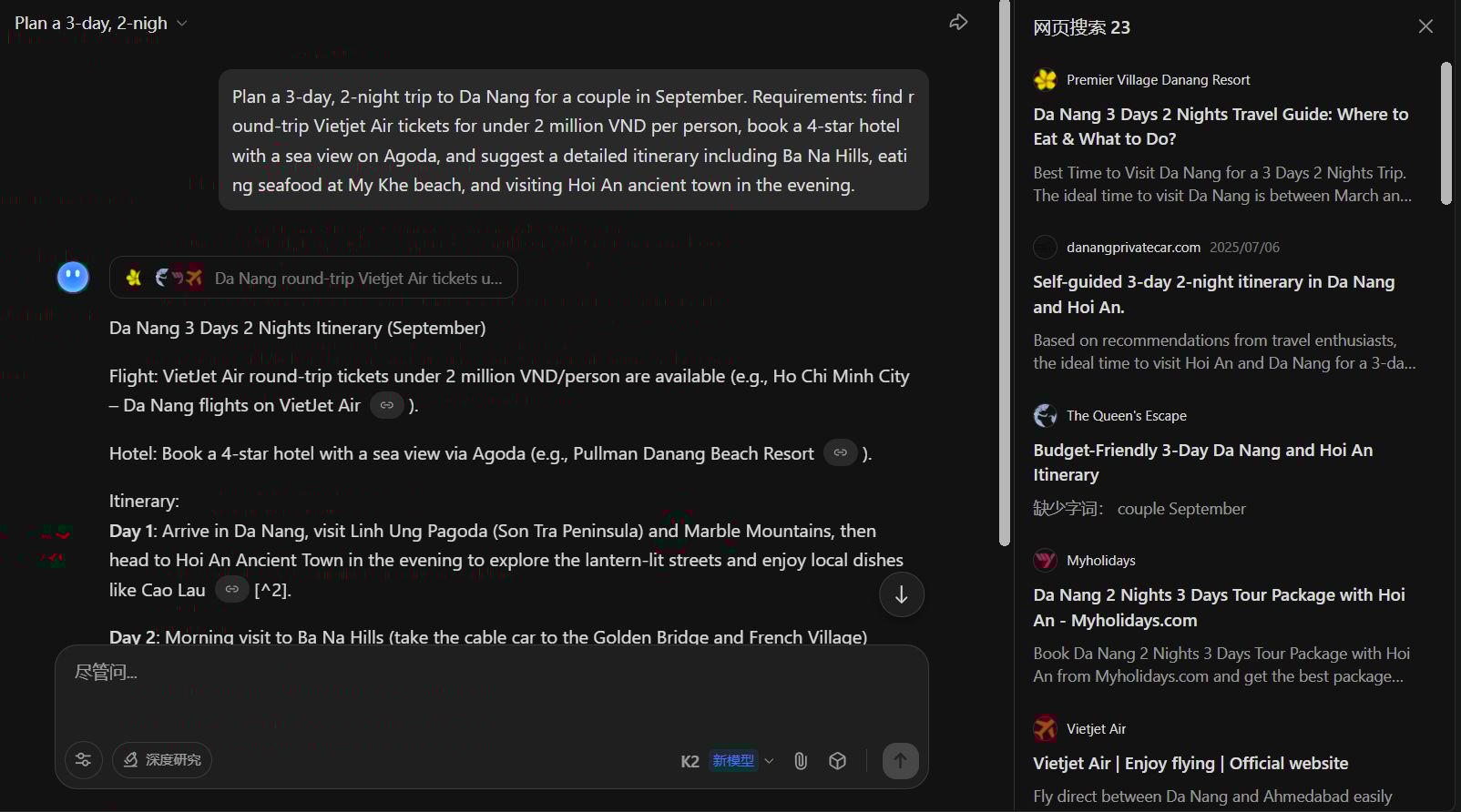1461x812 pixels.
Task: Expand the conversation title dropdown chevron
Action: pos(182,24)
